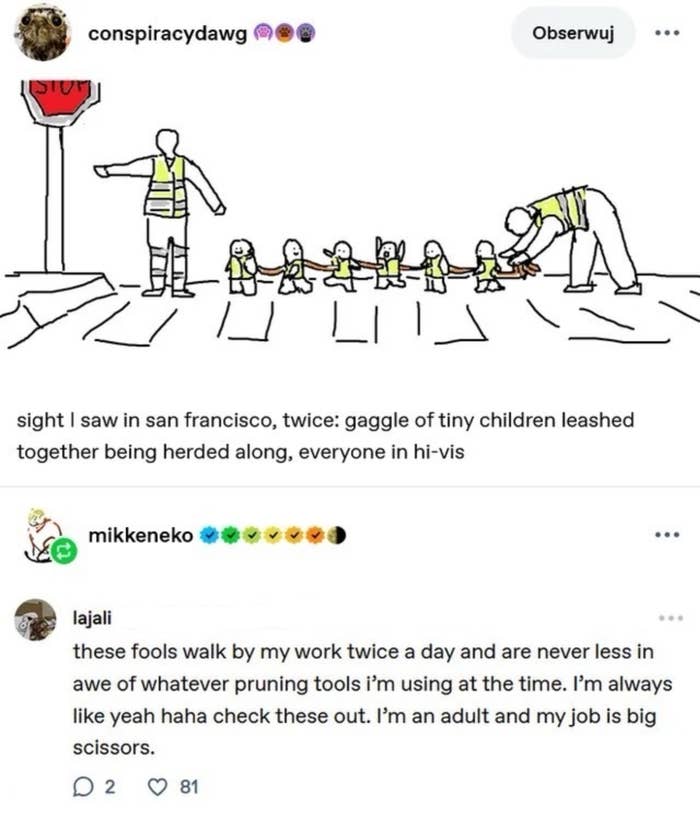Screen dimensions: 700x814
Task: Click the blue checkmark badge beside mikkeneko
Action: (x=208, y=536)
